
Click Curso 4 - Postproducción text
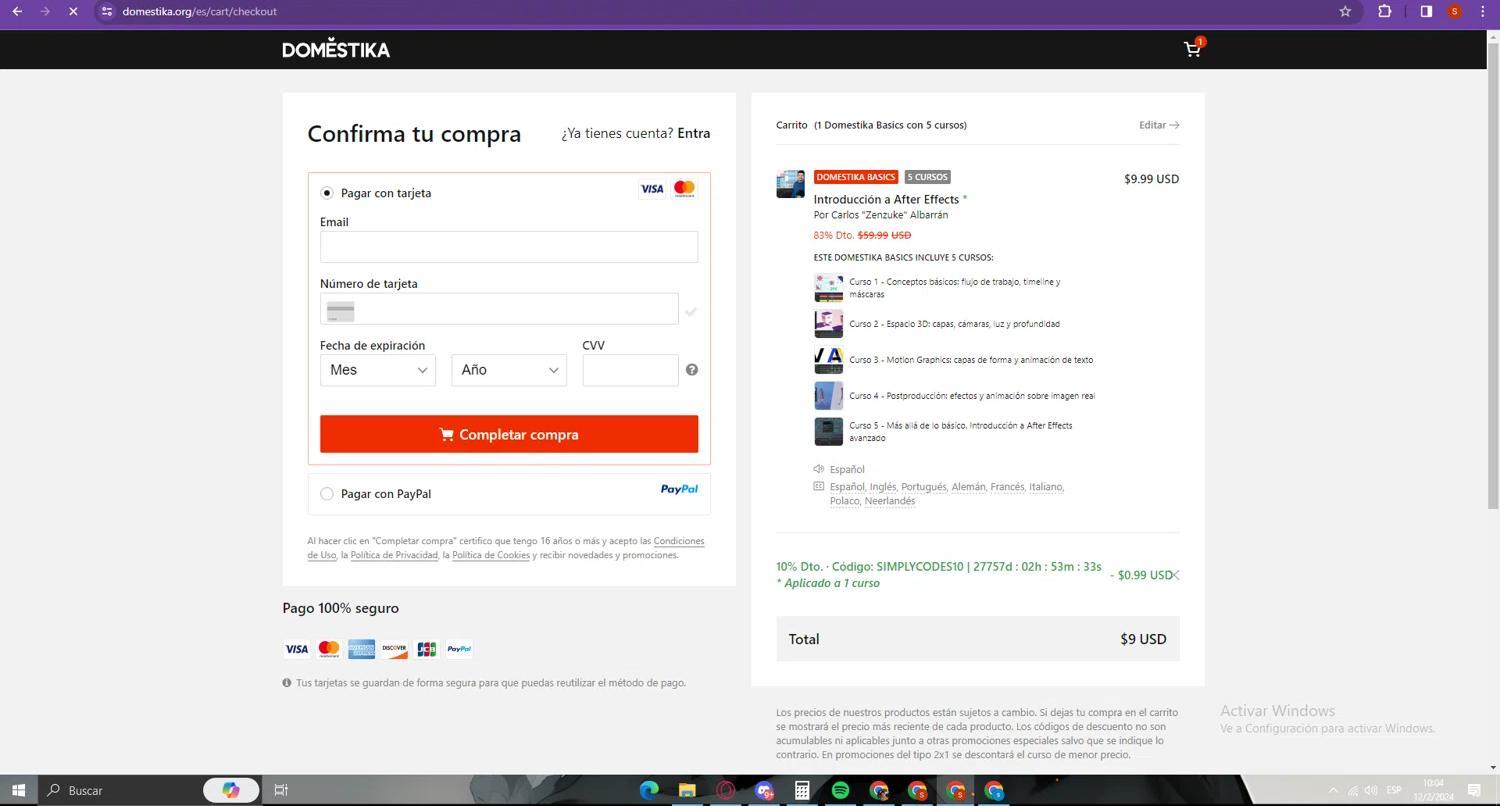pos(972,396)
